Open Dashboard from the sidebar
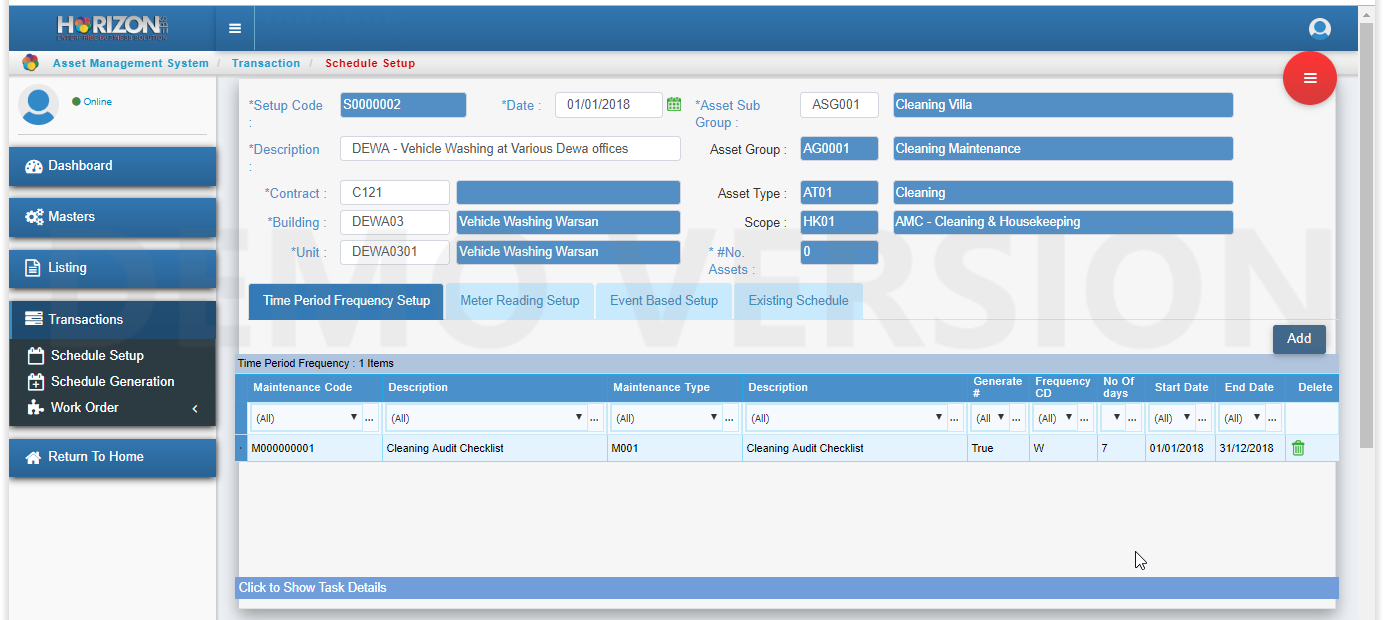This screenshot has height=620, width=1383. (113, 166)
